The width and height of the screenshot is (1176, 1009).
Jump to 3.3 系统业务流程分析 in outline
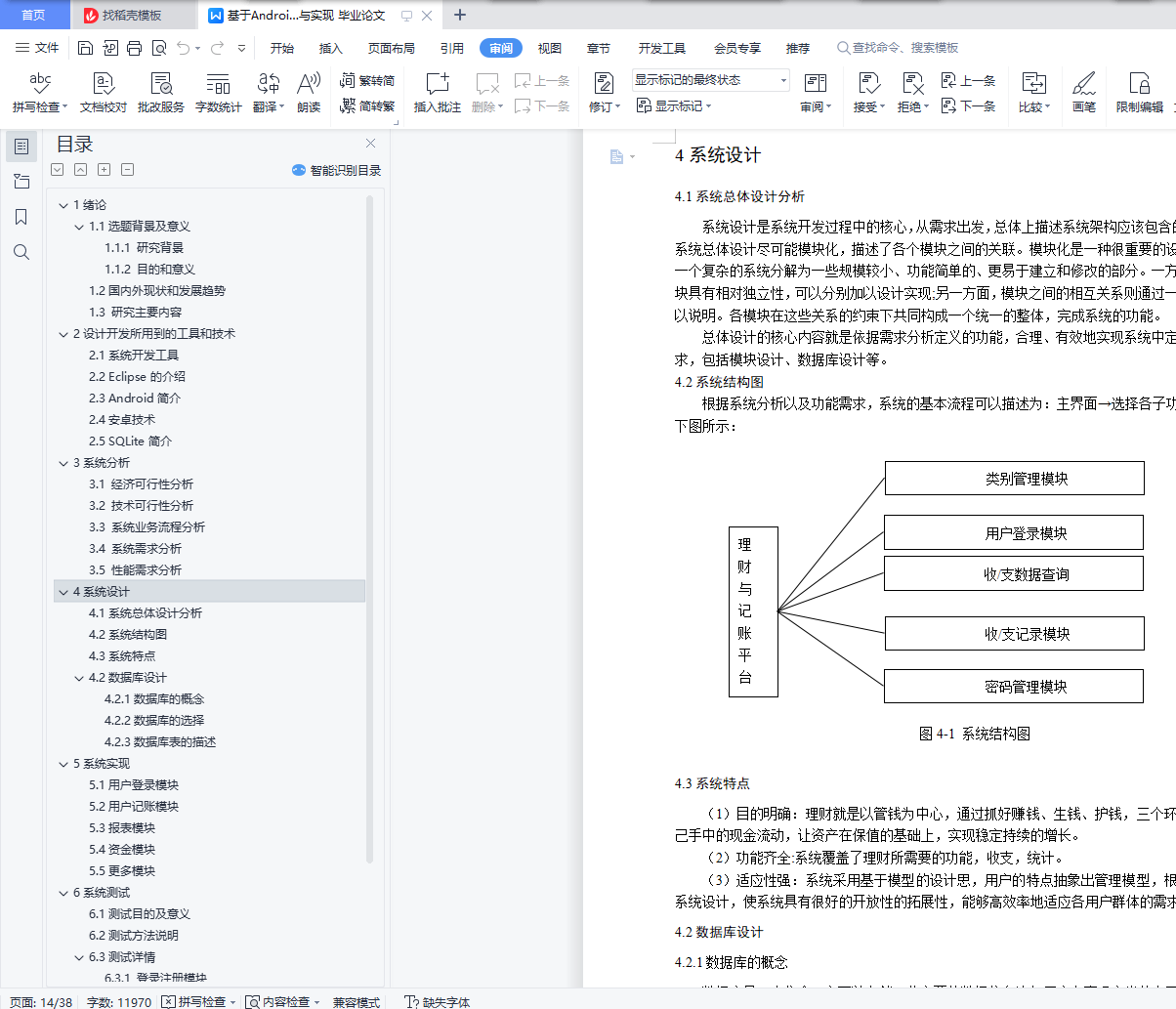click(147, 527)
